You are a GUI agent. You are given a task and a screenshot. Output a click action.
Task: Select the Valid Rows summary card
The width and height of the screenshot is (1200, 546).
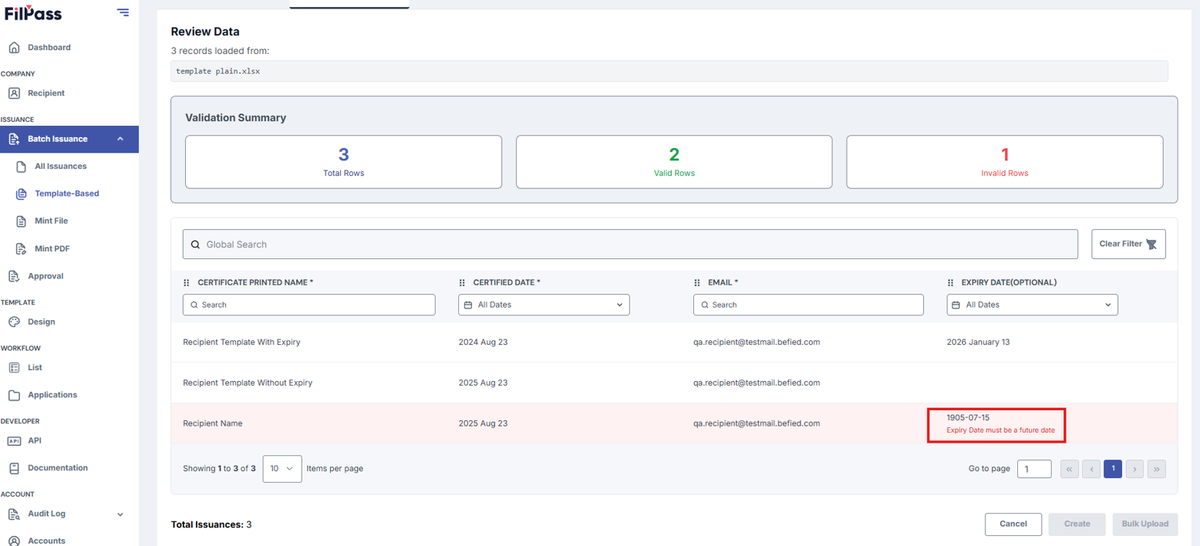[x=674, y=162]
